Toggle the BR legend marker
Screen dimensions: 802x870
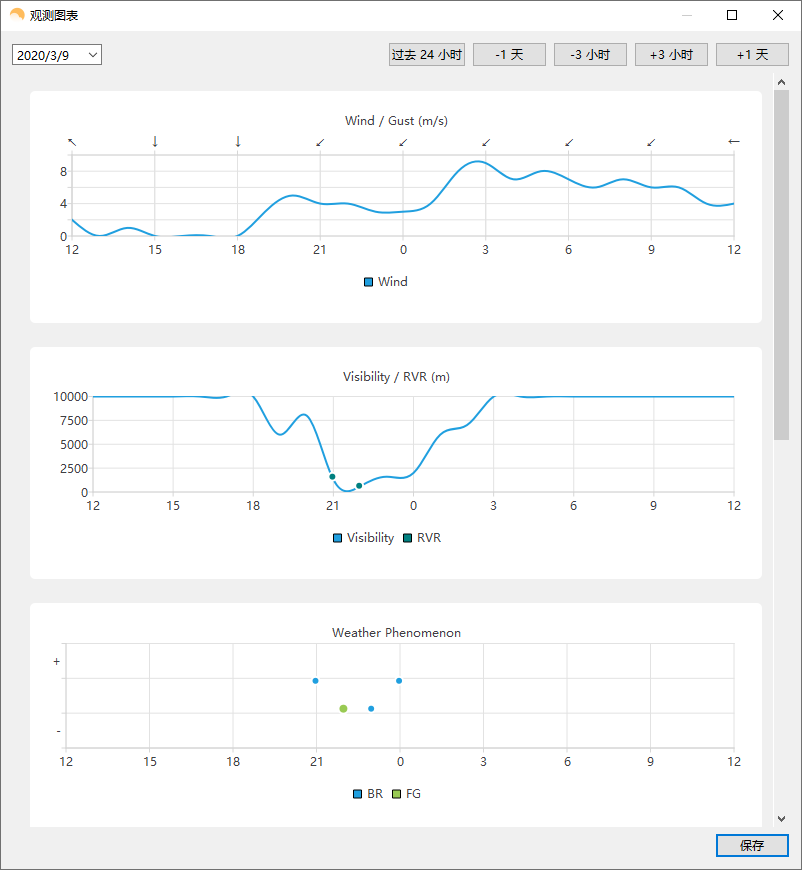[x=357, y=794]
